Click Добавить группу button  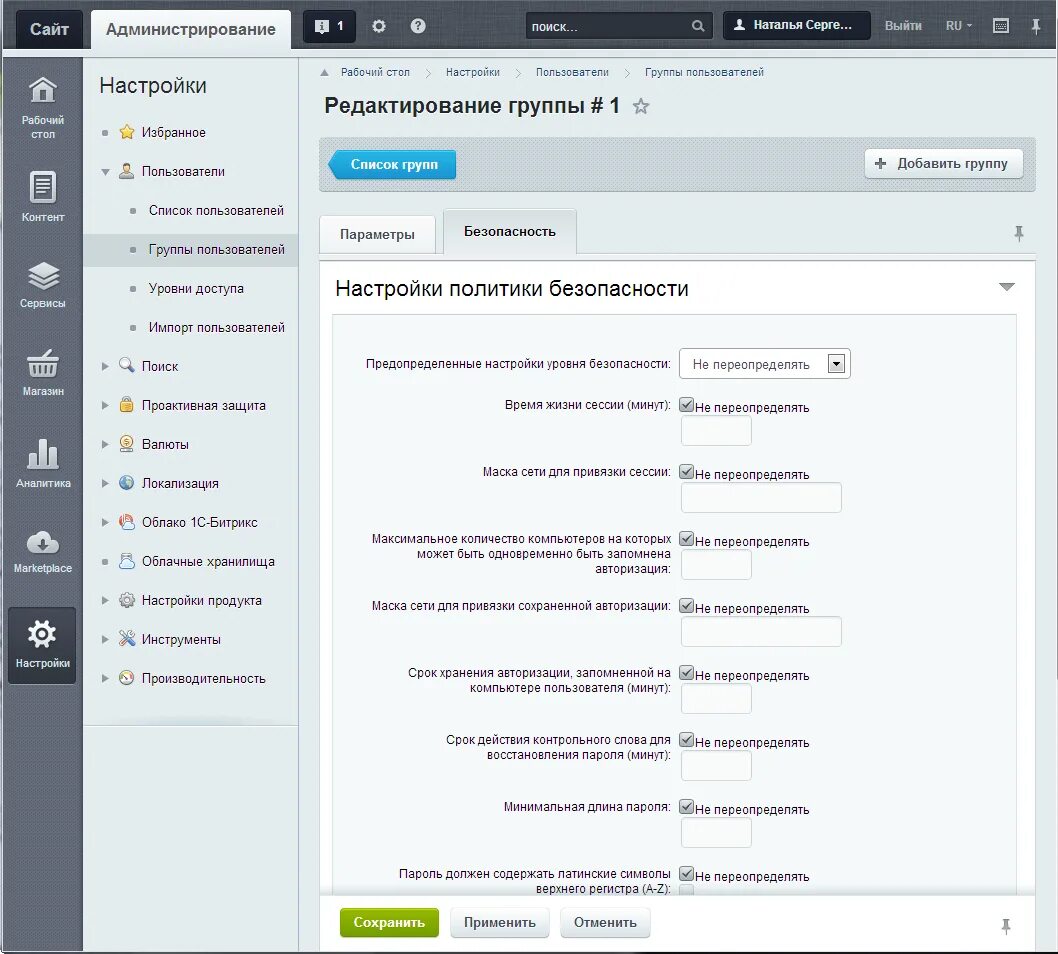point(943,163)
